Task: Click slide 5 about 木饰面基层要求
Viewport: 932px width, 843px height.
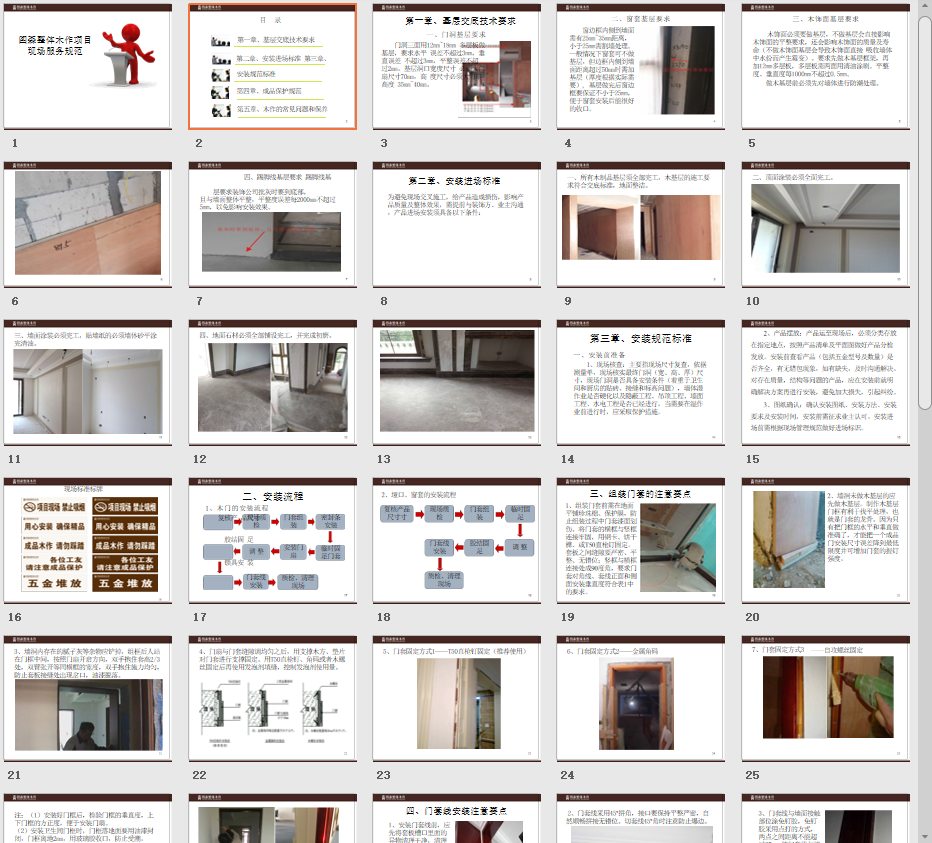Action: 825,66
